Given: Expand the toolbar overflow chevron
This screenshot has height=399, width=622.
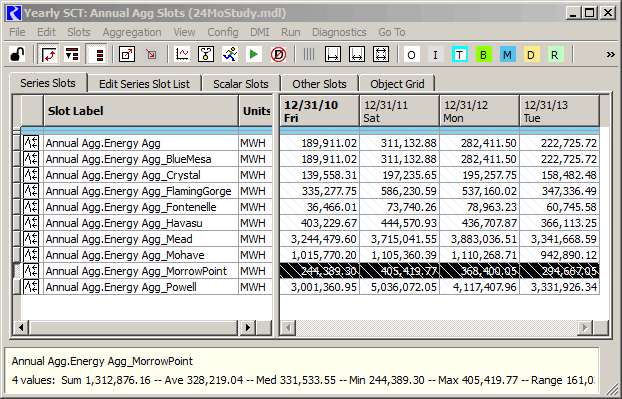Looking at the screenshot, I should tap(610, 55).
